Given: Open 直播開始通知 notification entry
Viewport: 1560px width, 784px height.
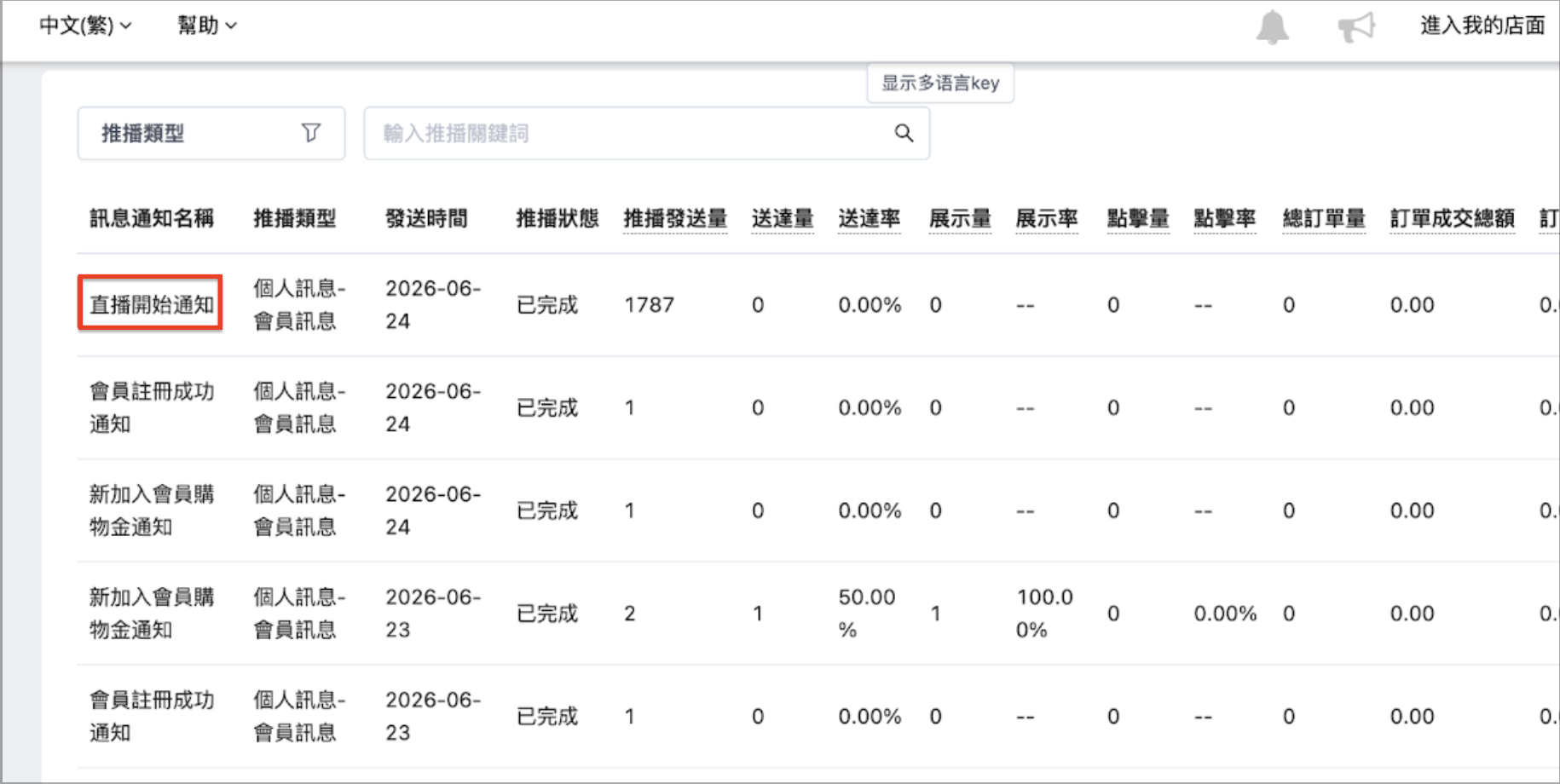Looking at the screenshot, I should [152, 304].
